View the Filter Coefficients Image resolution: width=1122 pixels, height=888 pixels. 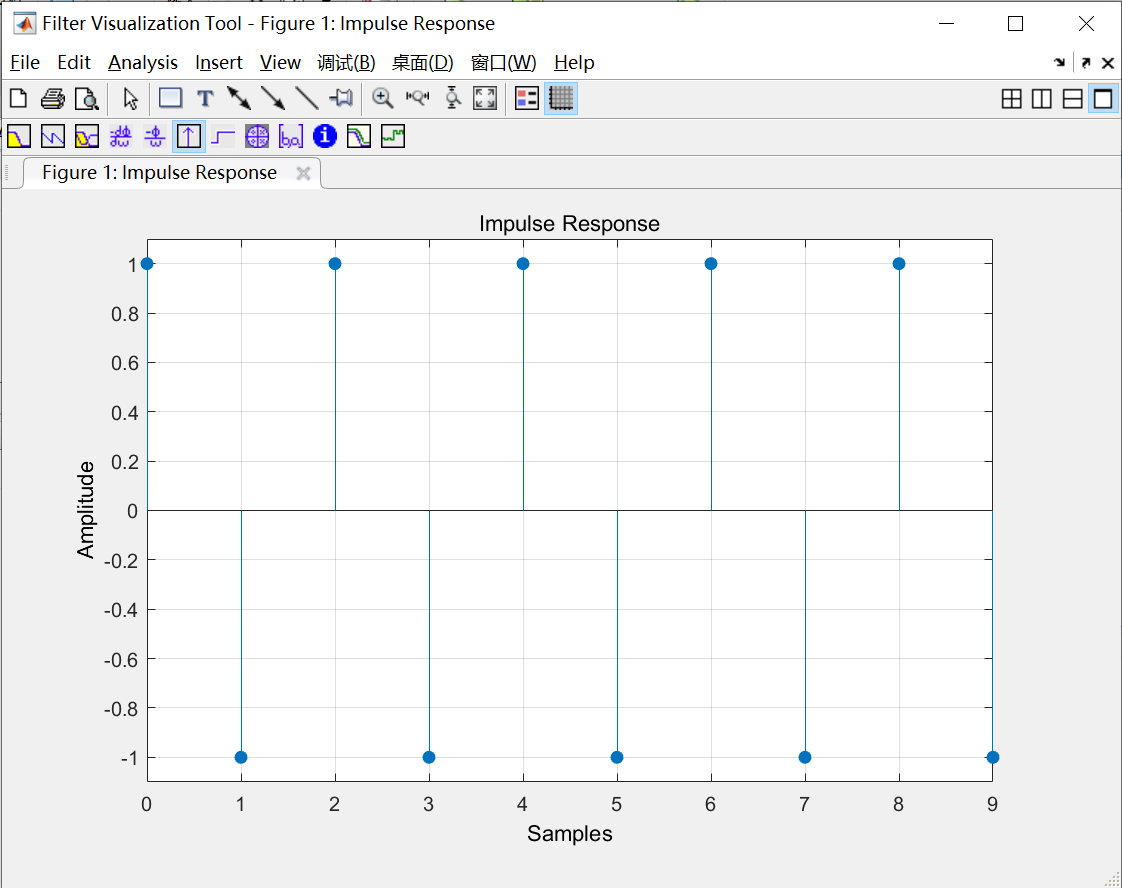click(291, 136)
